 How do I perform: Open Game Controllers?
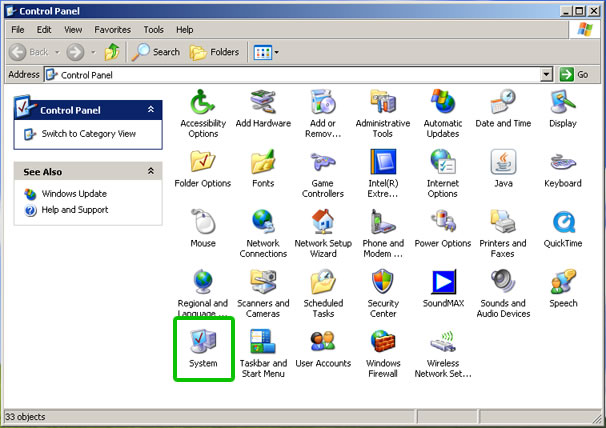pos(323,174)
